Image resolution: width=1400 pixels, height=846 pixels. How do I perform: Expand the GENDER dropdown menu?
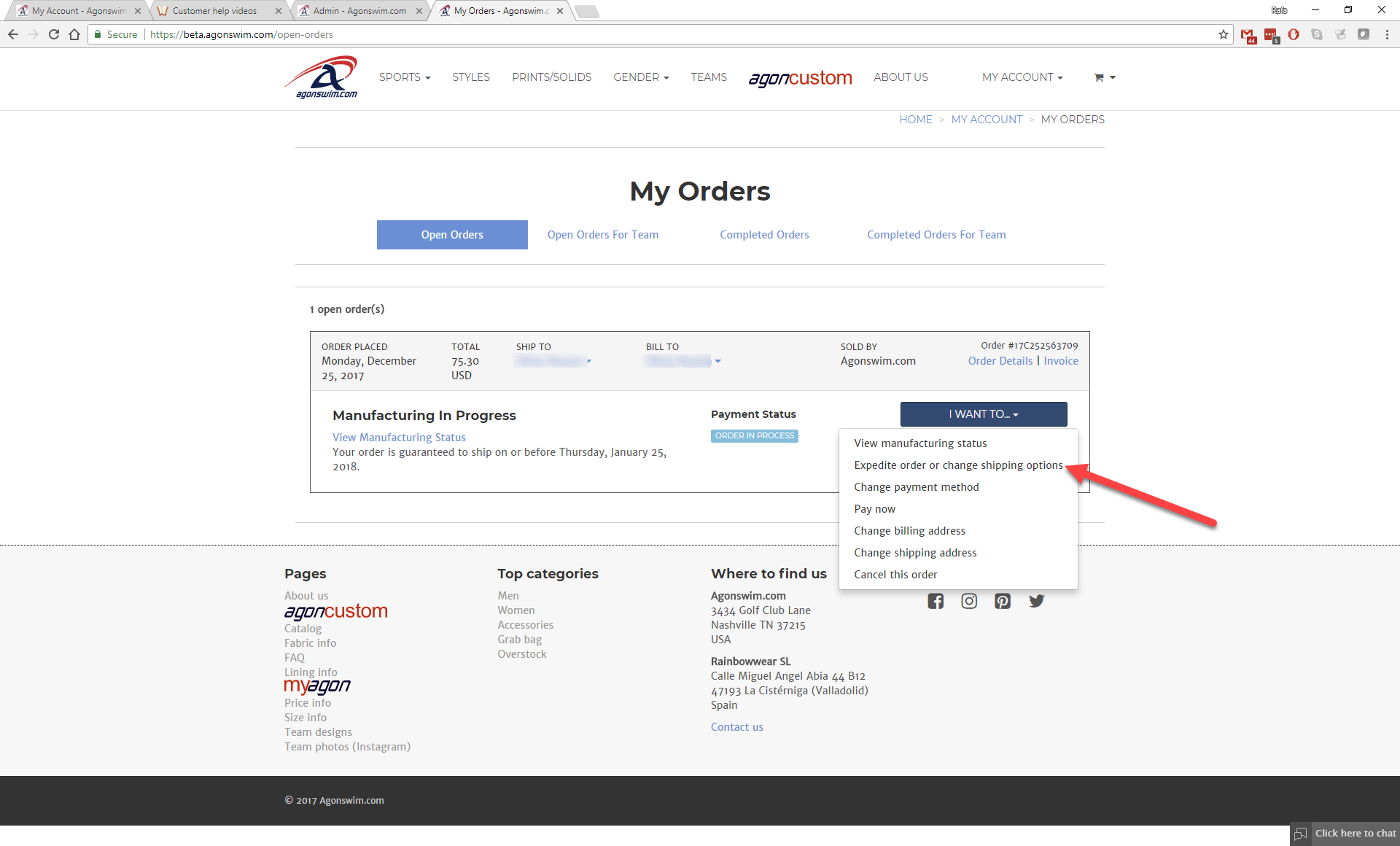[641, 77]
